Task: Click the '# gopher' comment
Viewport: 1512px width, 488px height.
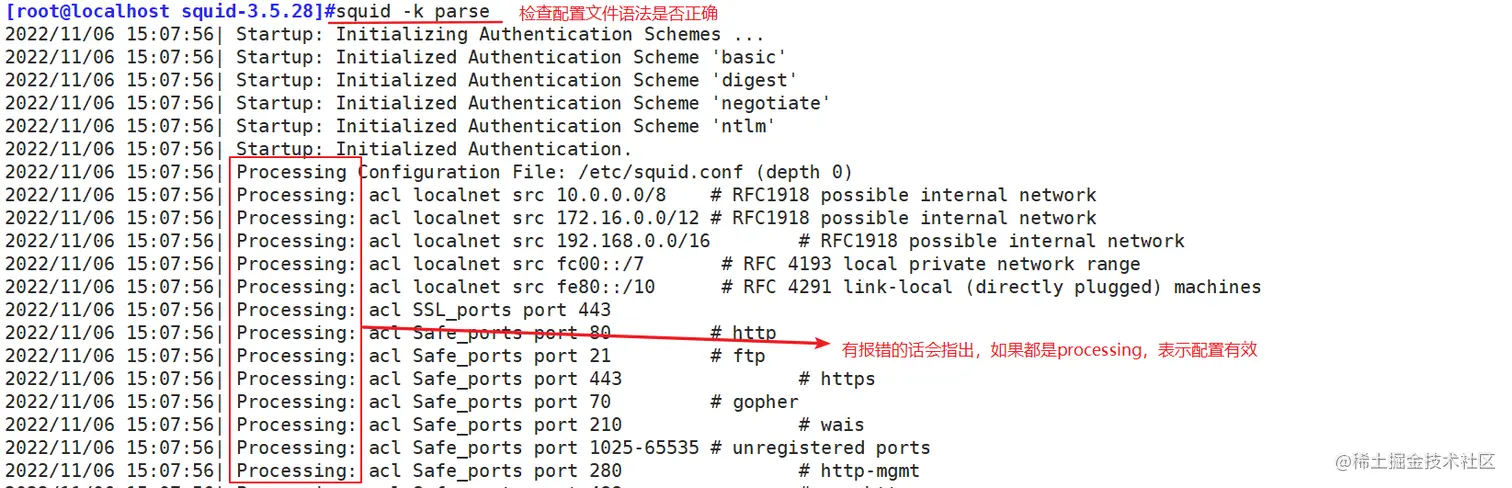Action: click(755, 402)
